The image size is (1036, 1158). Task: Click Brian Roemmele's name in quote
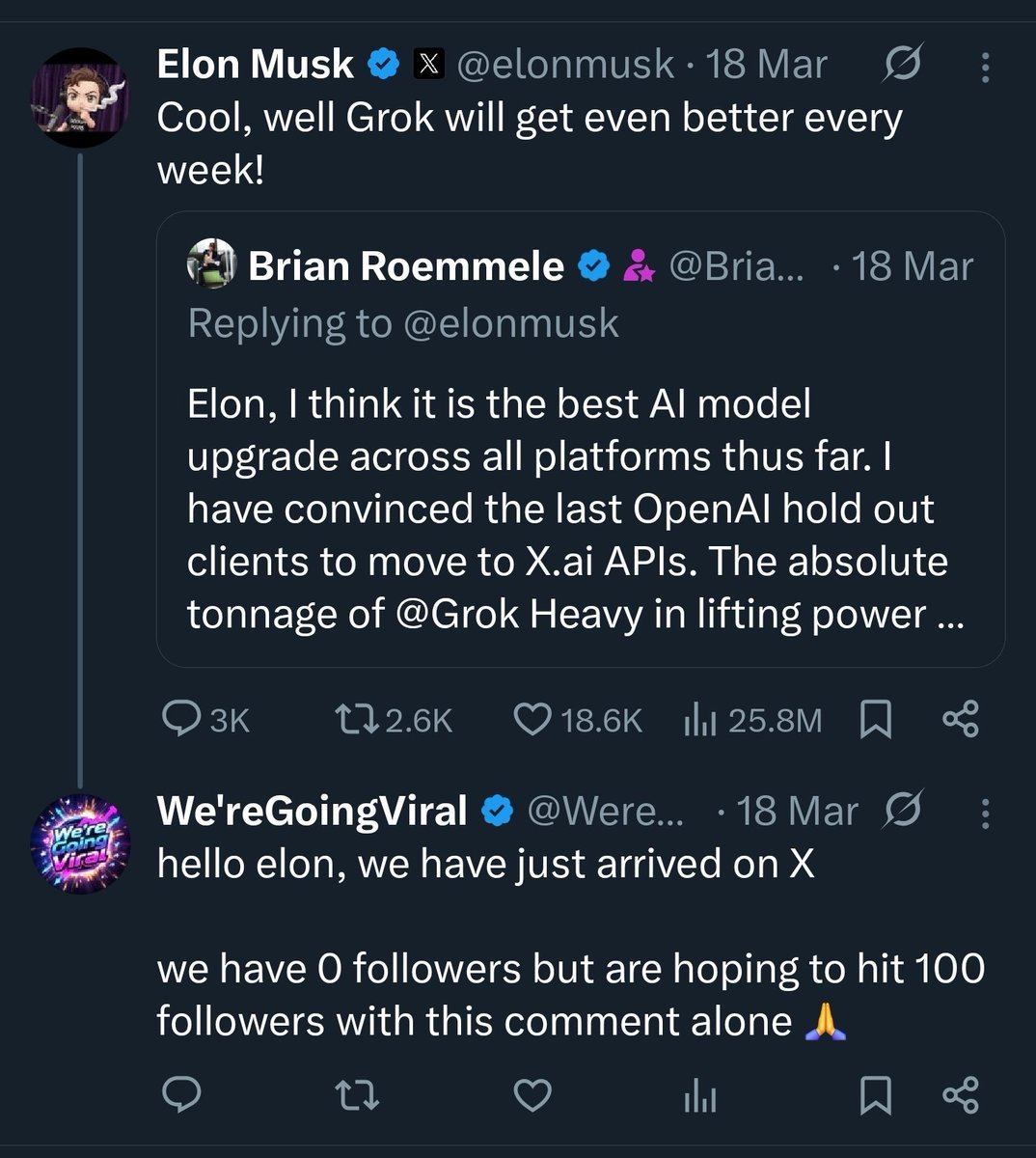click(x=406, y=265)
